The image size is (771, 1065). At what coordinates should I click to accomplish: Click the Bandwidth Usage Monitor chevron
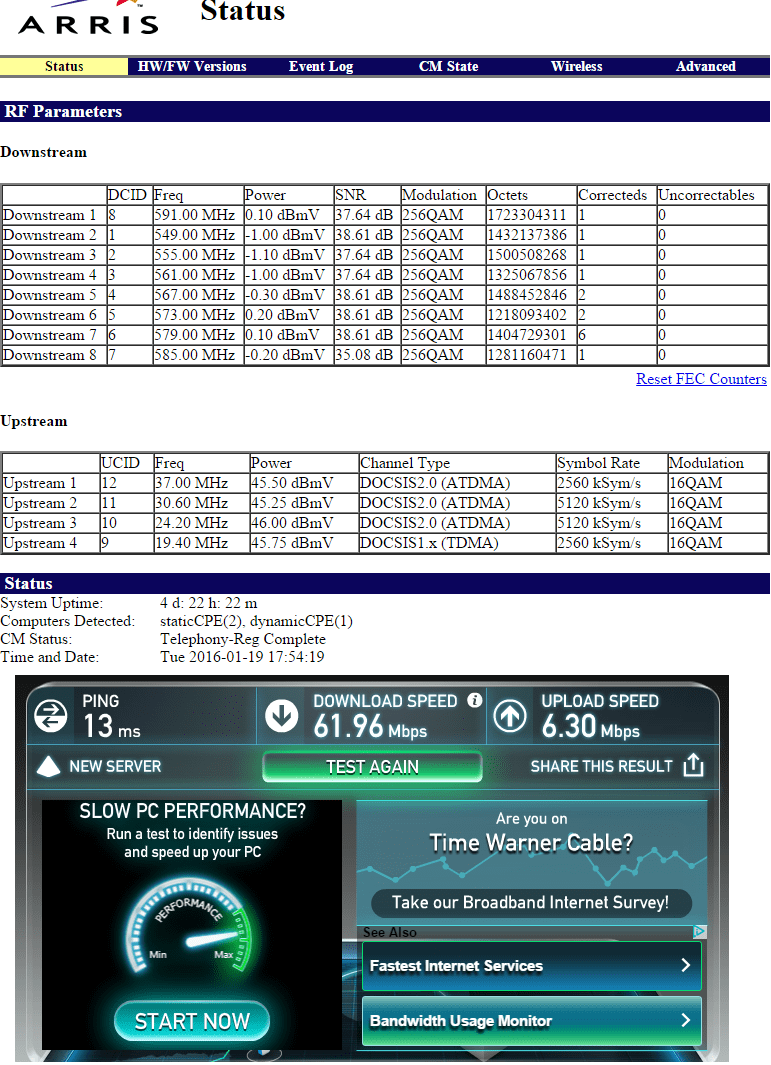pyautogui.click(x=685, y=1020)
